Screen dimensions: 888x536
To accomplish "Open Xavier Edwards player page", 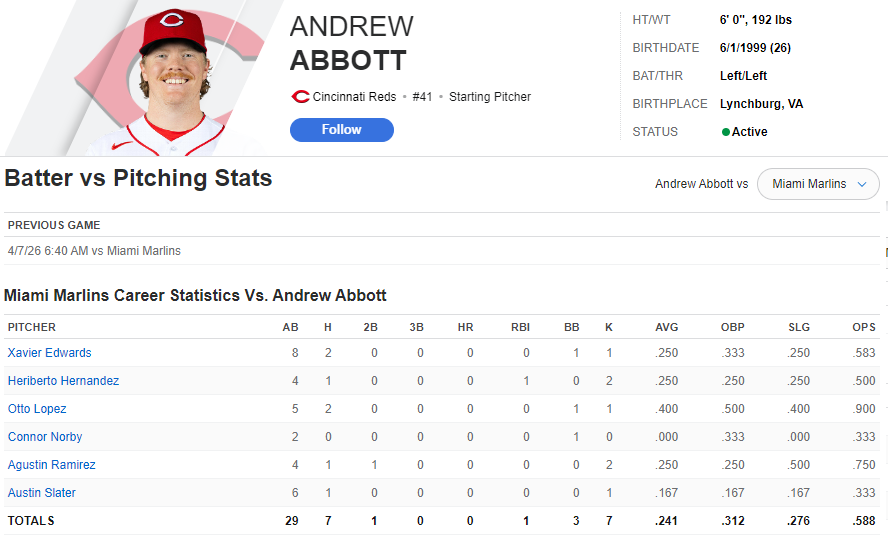I will (49, 353).
